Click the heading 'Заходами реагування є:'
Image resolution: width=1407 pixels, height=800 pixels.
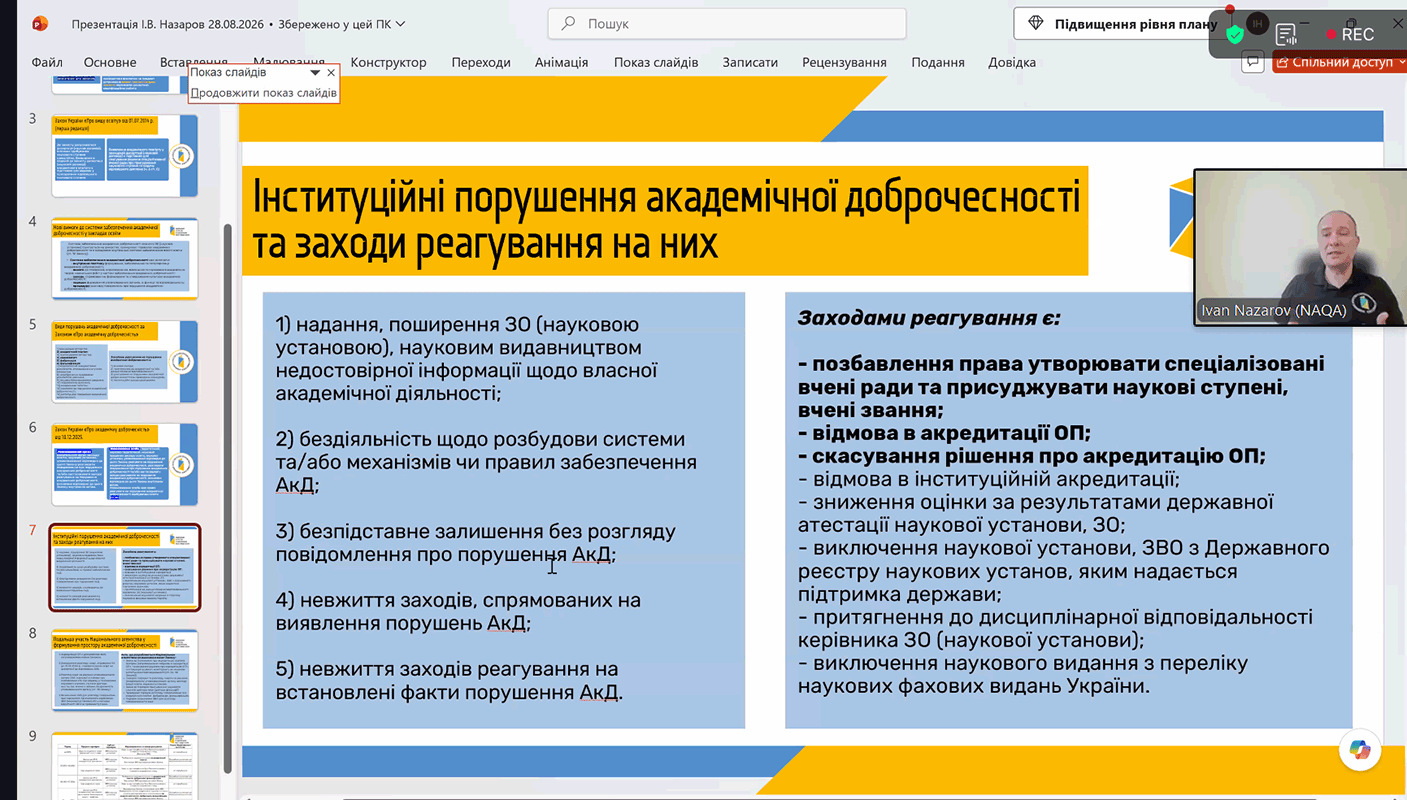tap(928, 318)
